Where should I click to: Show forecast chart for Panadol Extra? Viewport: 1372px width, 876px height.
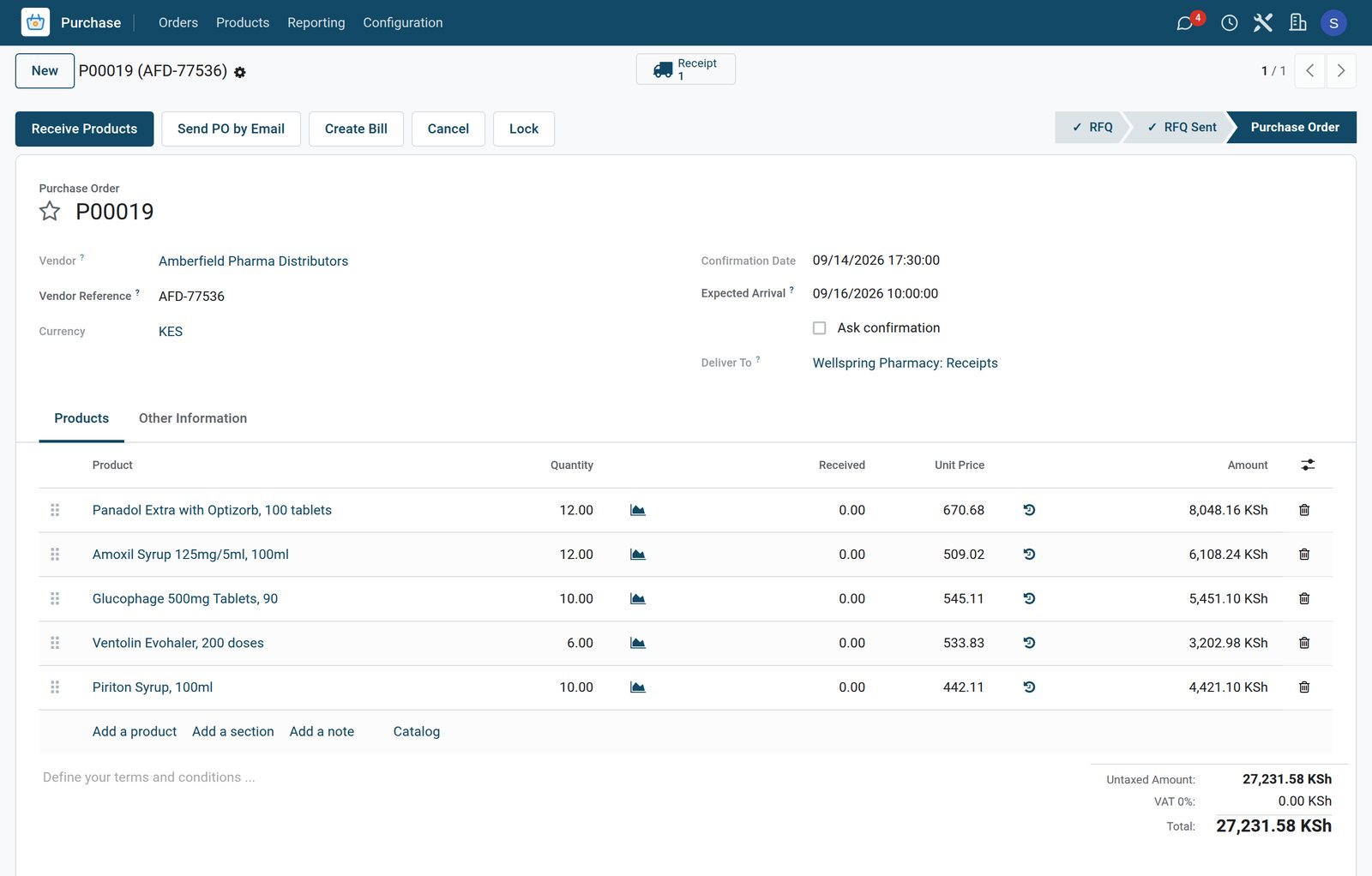638,510
